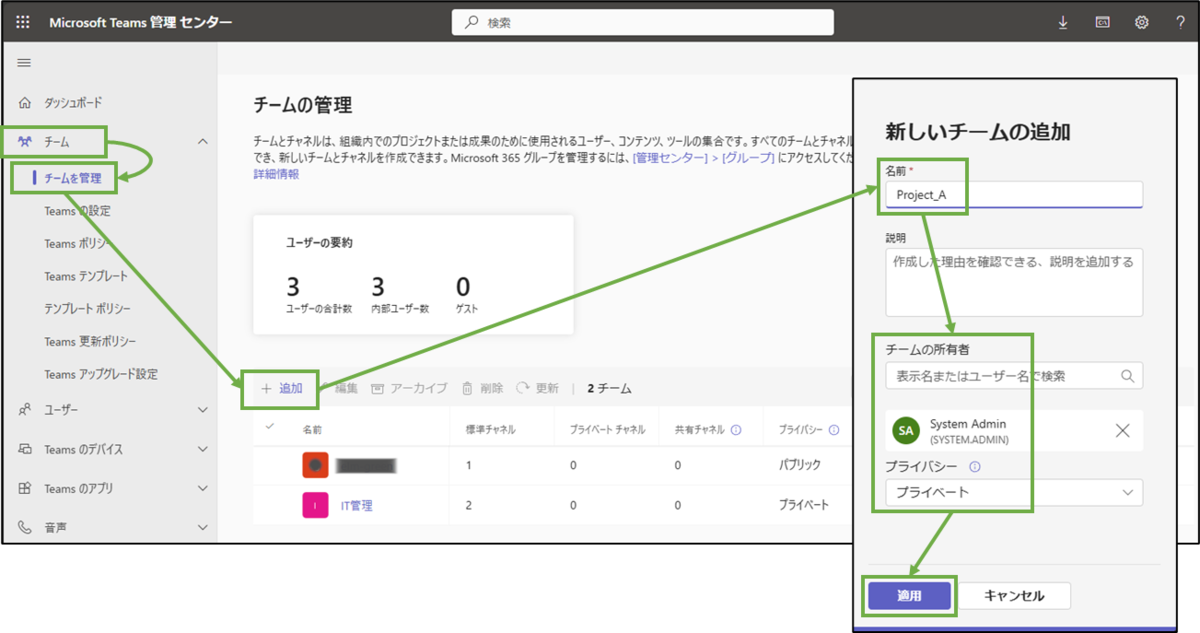Sort by the 標準チャネル column header
The height and width of the screenshot is (633, 1200).
(x=491, y=429)
